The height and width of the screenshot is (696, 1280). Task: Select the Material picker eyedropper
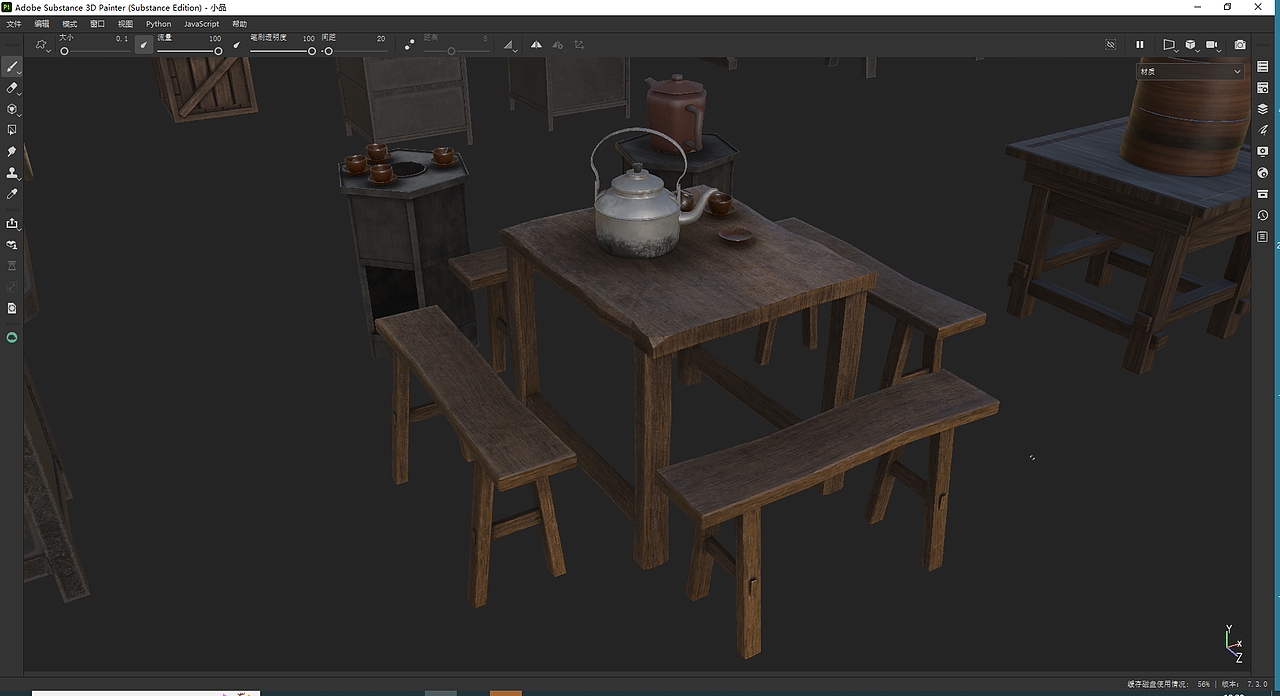tap(12, 193)
